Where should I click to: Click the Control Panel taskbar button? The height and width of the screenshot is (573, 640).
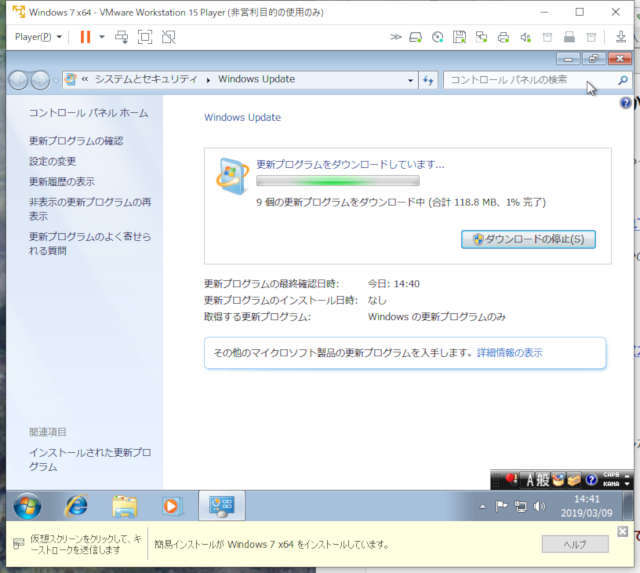pos(222,506)
